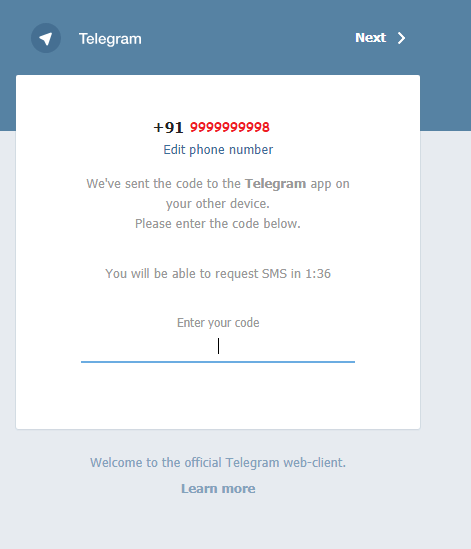
Task: Click the Next button in header
Action: 380,38
